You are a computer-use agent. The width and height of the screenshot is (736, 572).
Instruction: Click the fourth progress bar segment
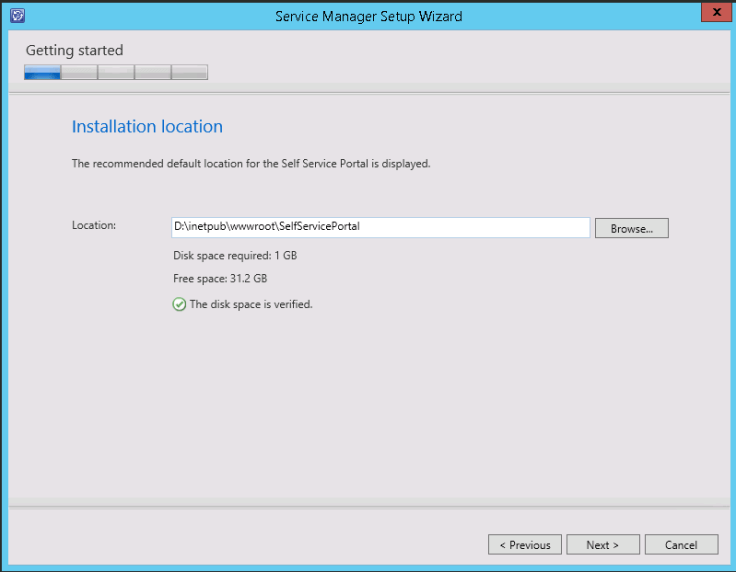(x=153, y=72)
